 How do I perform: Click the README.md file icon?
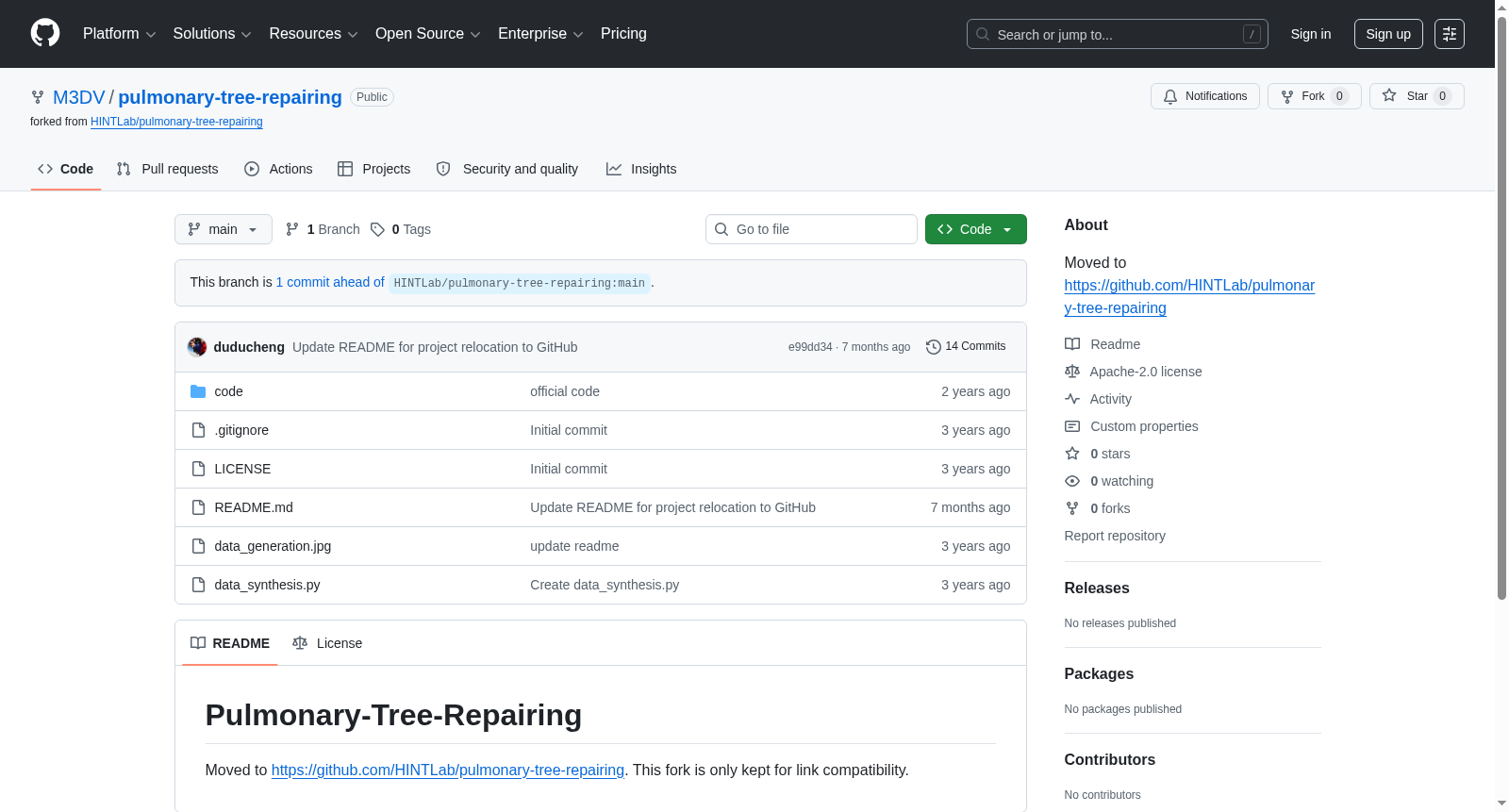(x=198, y=507)
